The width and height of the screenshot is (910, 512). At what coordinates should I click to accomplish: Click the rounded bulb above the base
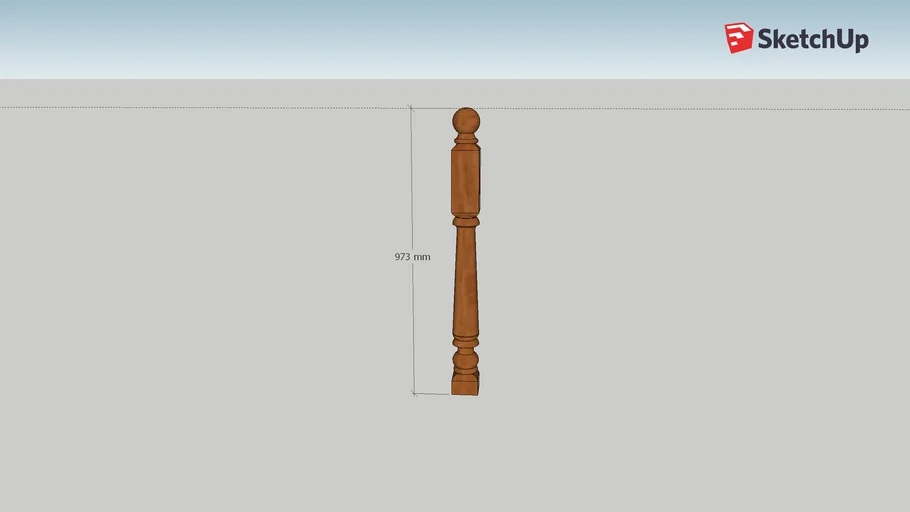tap(465, 359)
